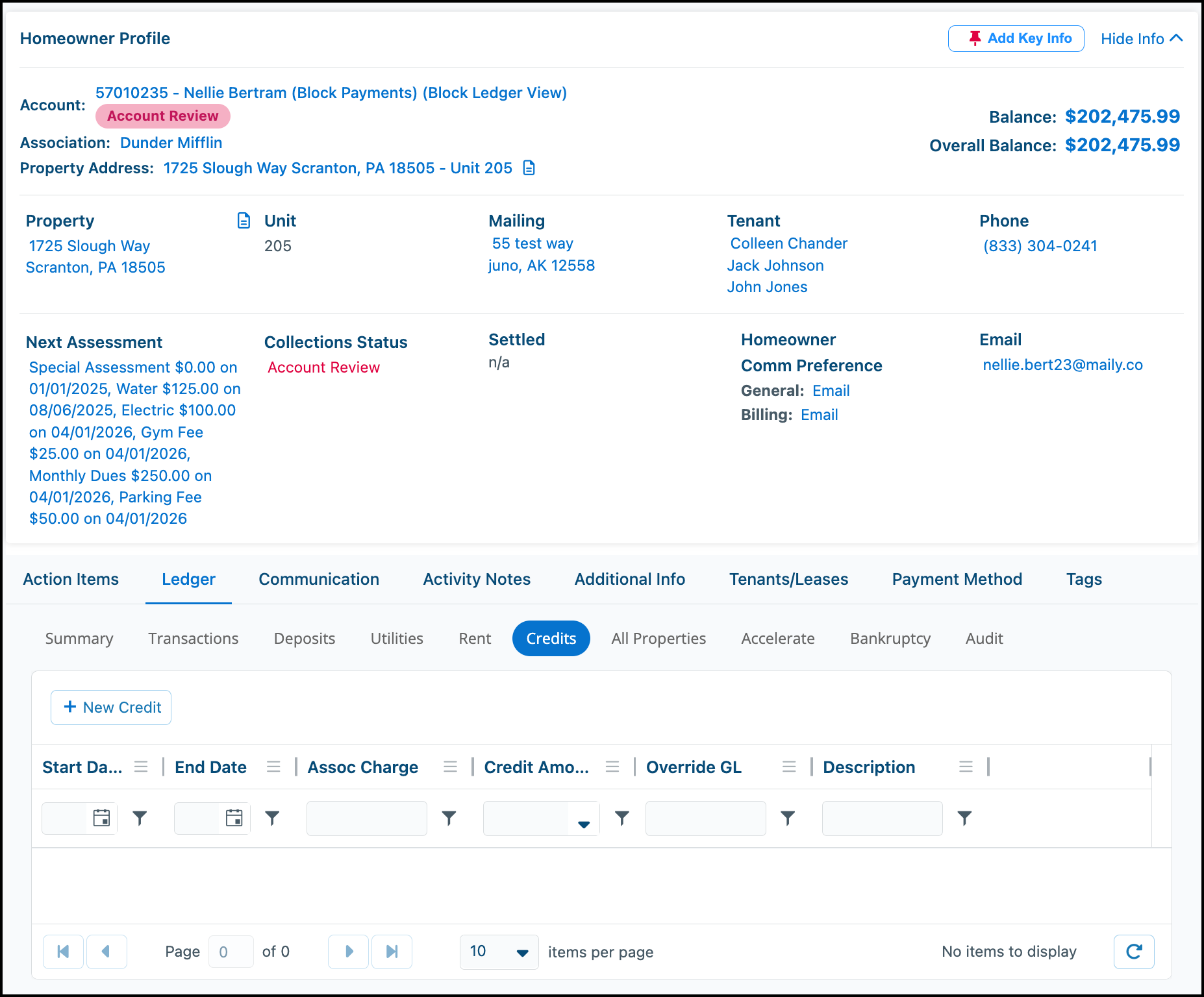Refresh the credits grid
This screenshot has width=1204, height=997.
[x=1134, y=952]
